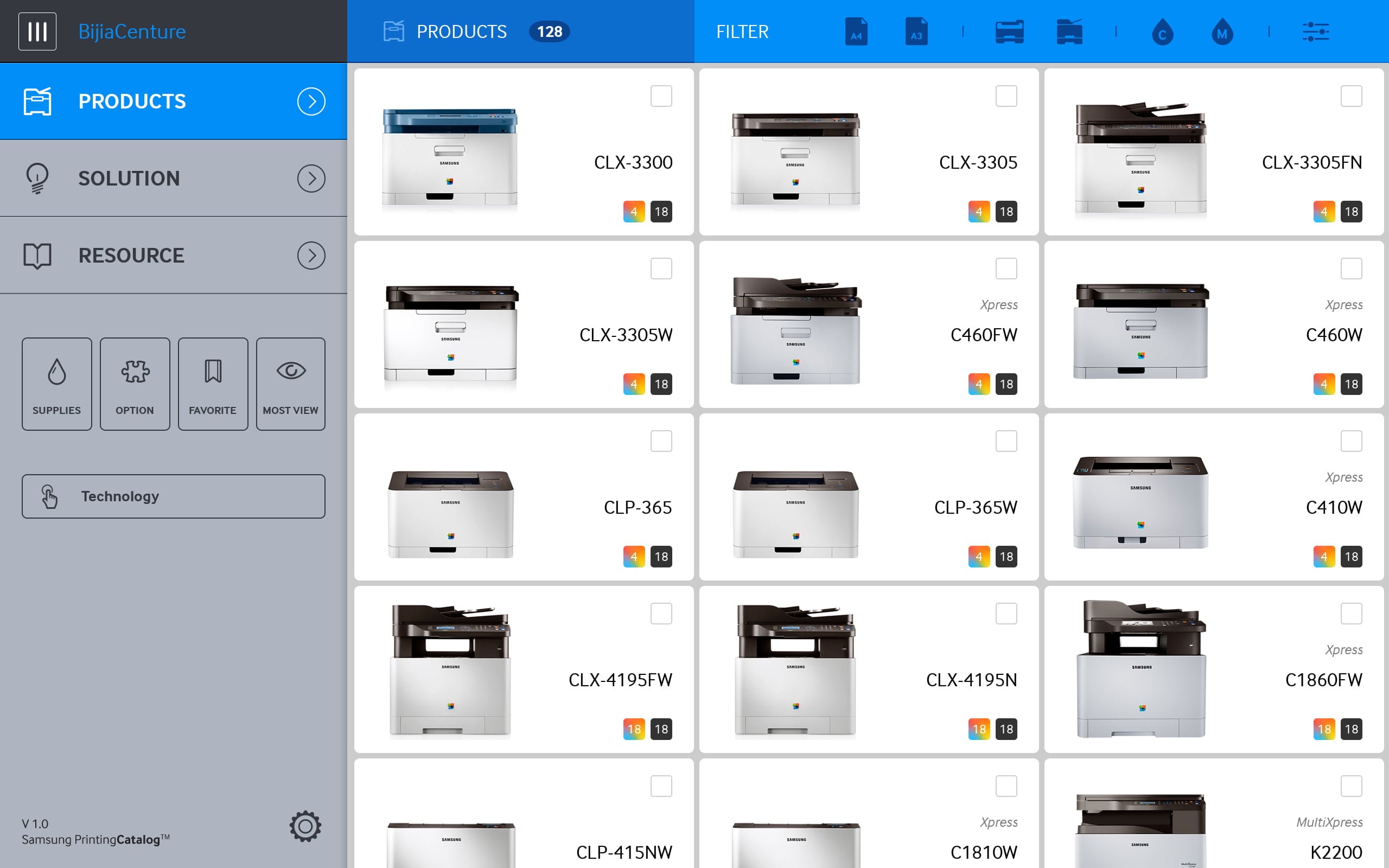The image size is (1389, 868).
Task: Filter by multifunction printer icon
Action: click(x=1069, y=31)
